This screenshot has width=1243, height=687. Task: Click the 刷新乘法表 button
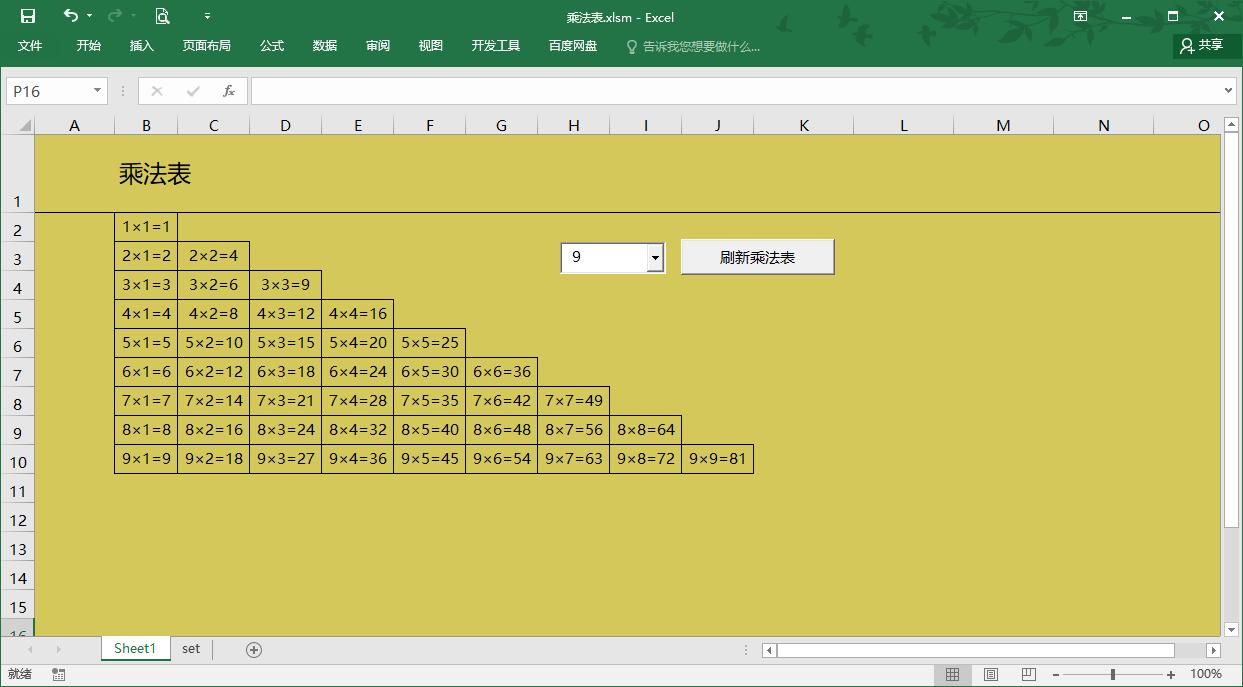pyautogui.click(x=757, y=257)
